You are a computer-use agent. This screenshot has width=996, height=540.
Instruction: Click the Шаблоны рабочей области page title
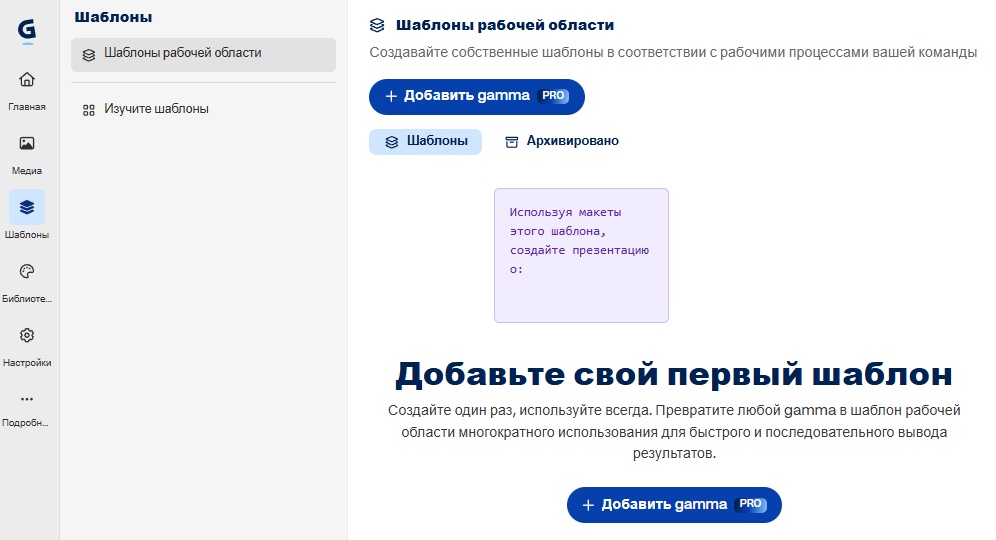(x=505, y=25)
